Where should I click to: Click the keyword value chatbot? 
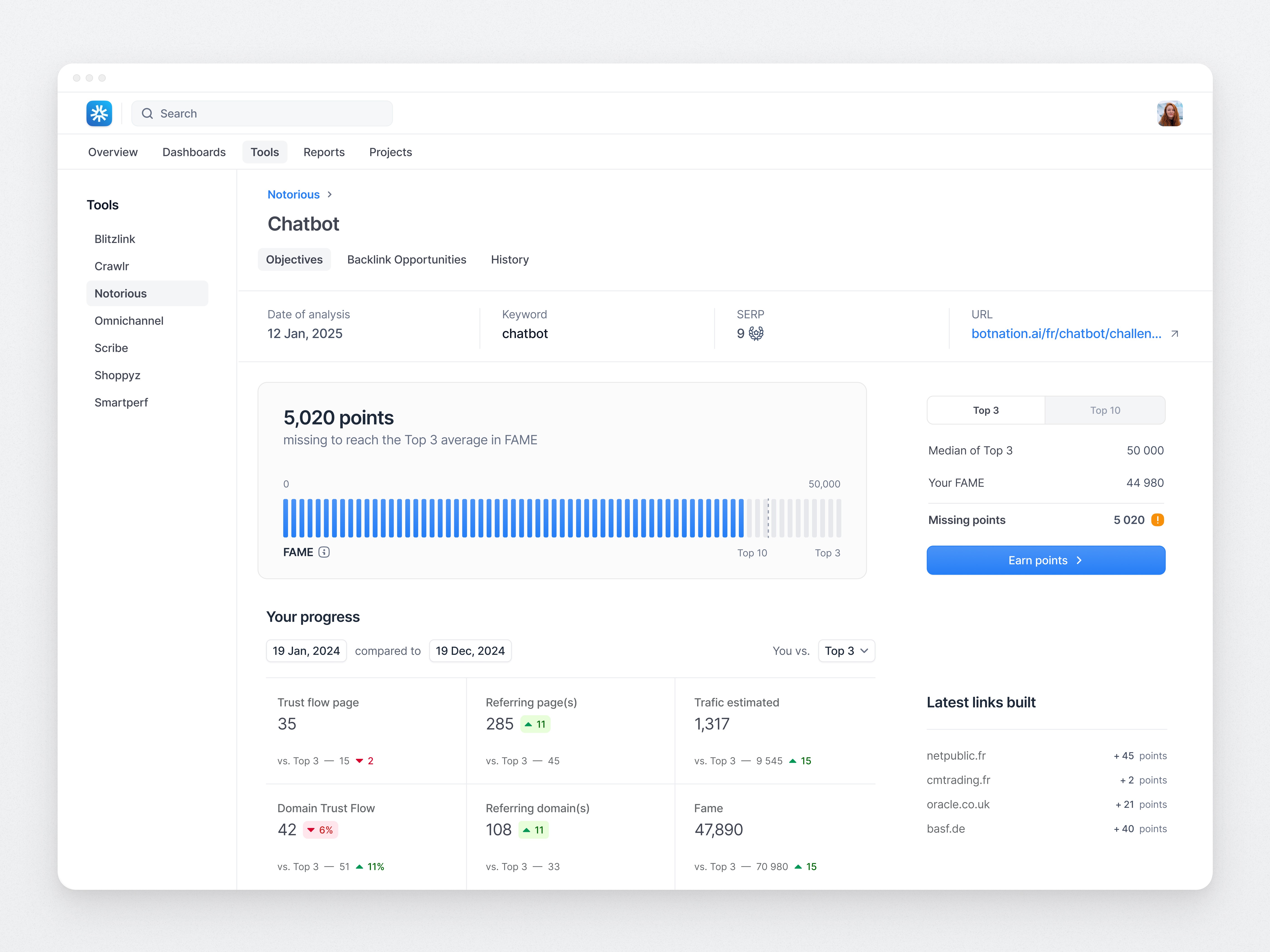tap(525, 333)
